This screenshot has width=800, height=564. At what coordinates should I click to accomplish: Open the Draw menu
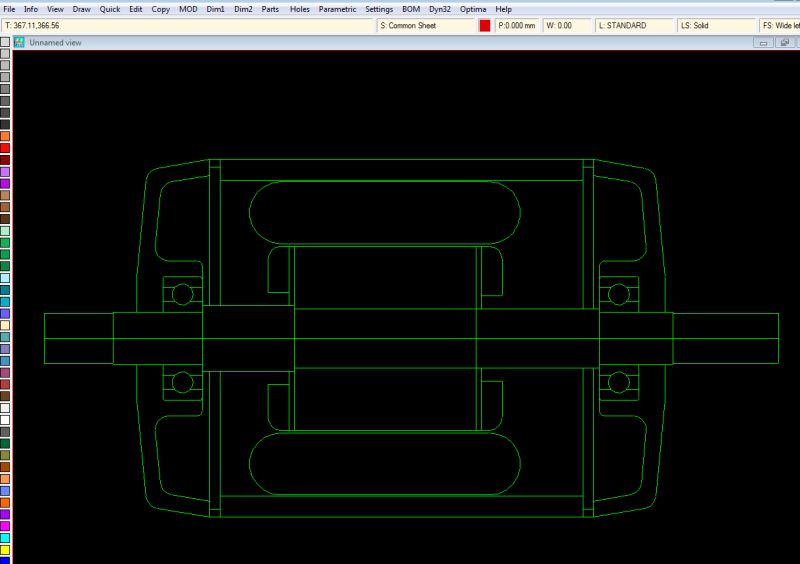pos(81,9)
